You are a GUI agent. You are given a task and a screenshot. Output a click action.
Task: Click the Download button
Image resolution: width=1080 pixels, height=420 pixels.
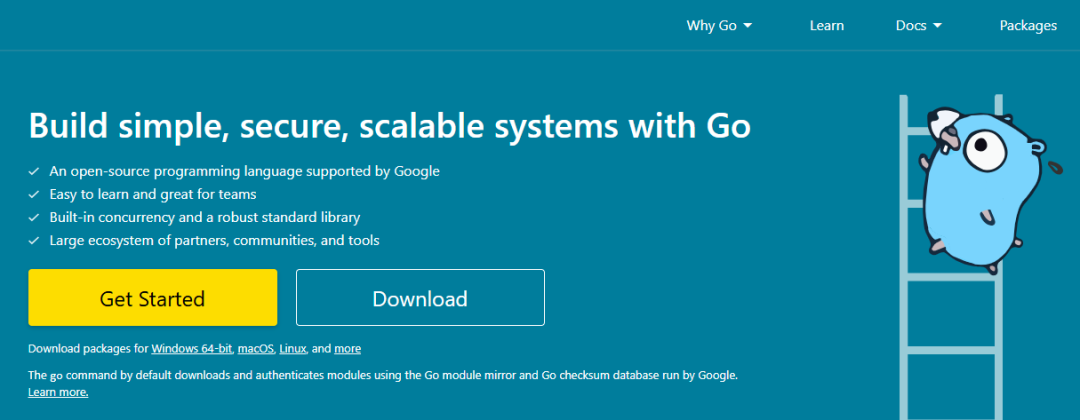(420, 297)
